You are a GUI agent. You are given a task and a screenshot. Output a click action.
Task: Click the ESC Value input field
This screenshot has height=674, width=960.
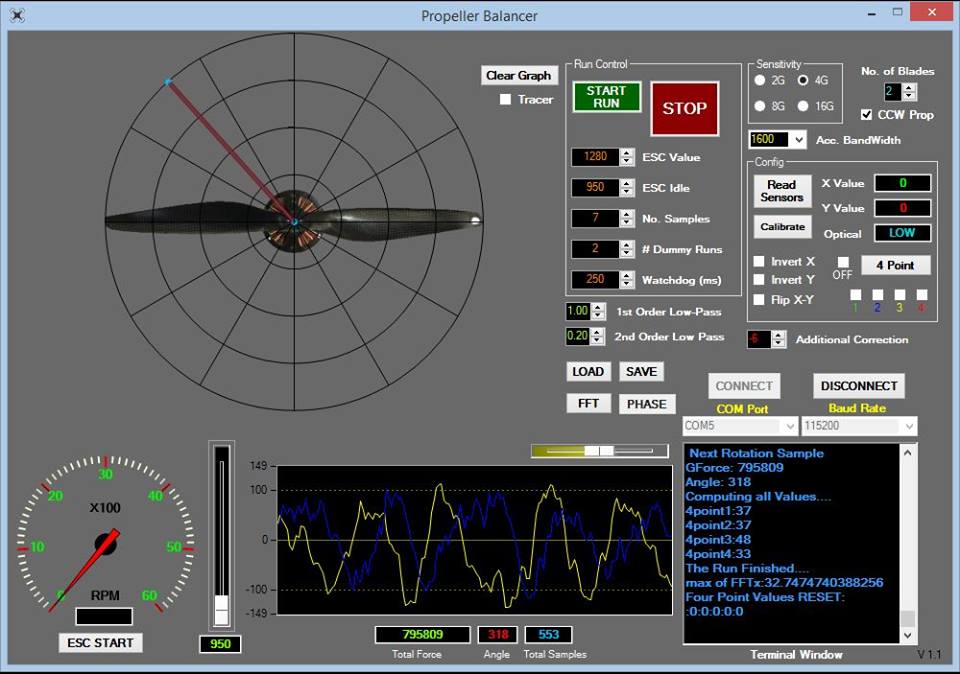595,157
